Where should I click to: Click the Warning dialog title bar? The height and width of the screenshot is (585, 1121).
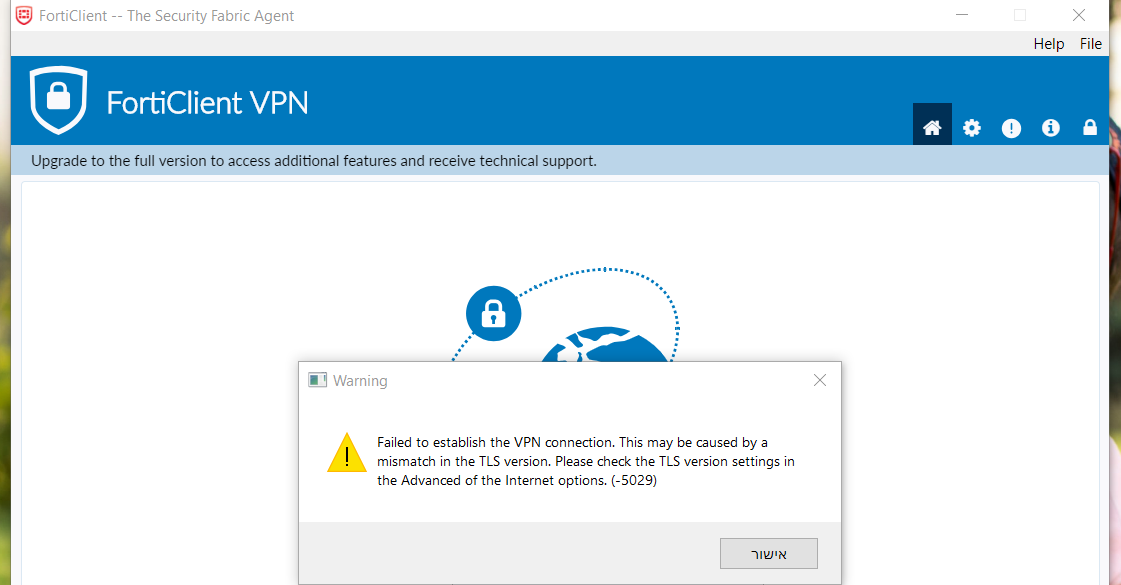tap(558, 380)
